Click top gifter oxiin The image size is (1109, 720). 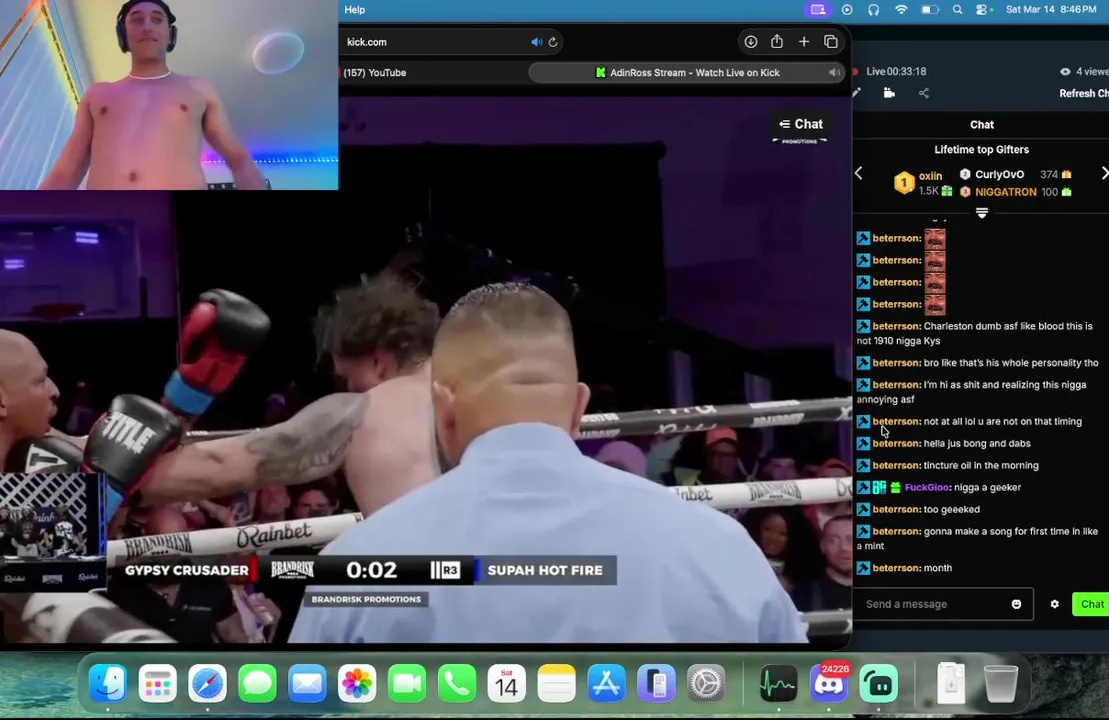pos(930,175)
